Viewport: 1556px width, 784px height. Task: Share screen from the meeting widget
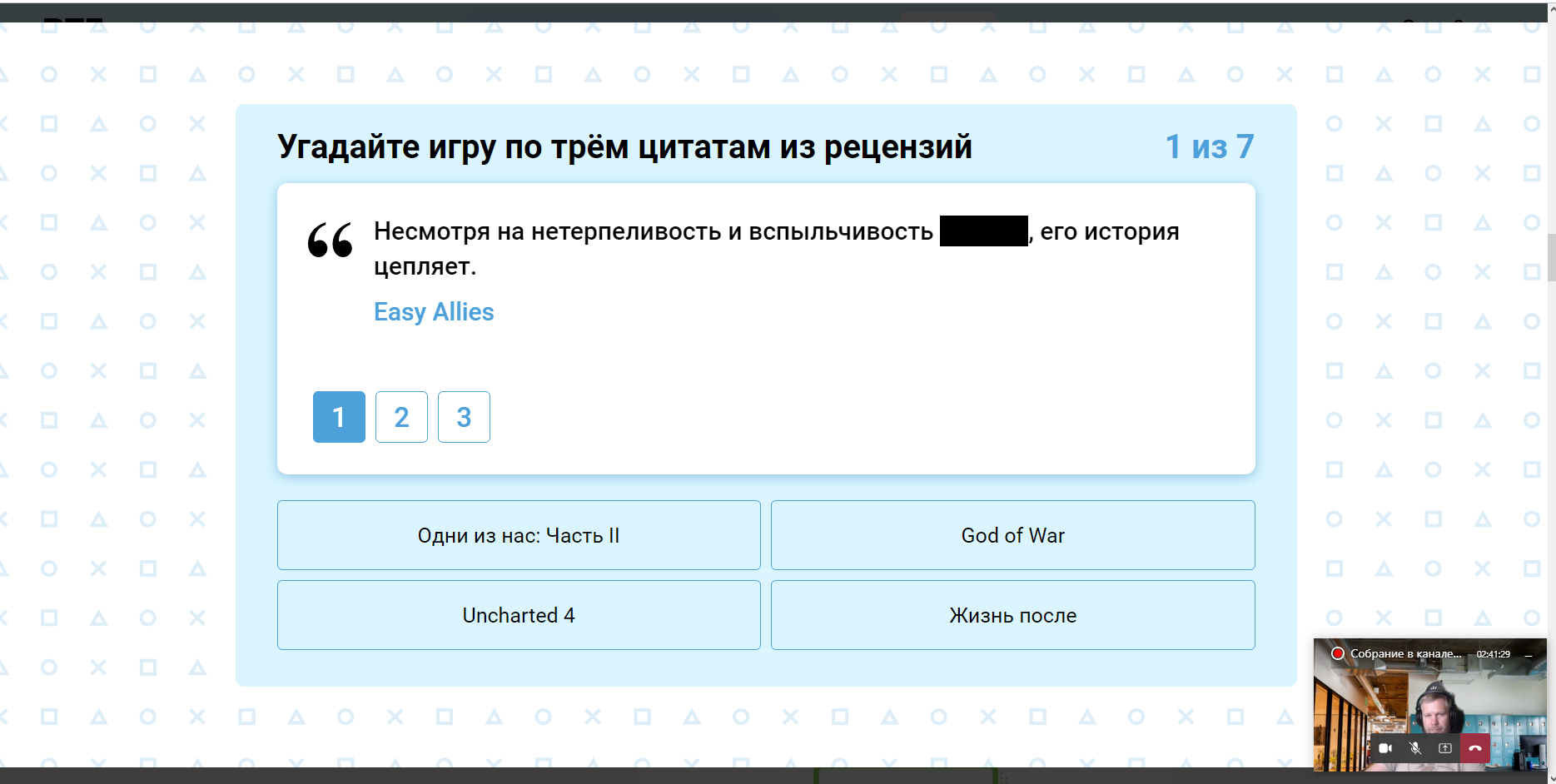[1445, 748]
